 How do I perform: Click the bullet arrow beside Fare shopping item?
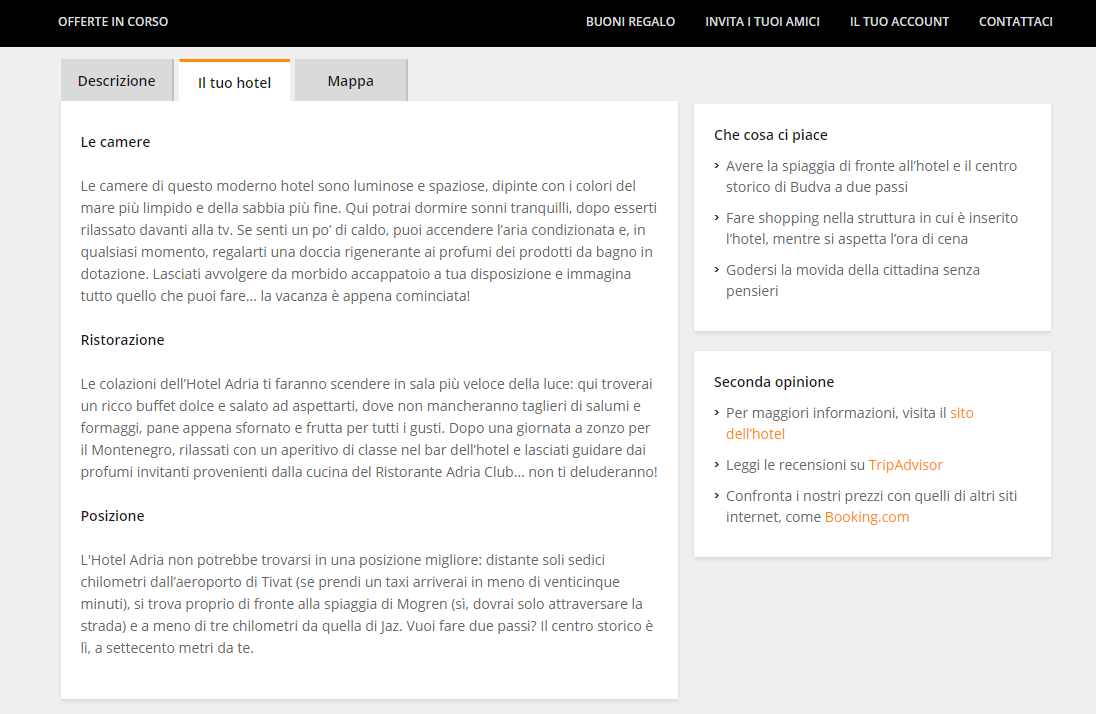[x=717, y=218]
